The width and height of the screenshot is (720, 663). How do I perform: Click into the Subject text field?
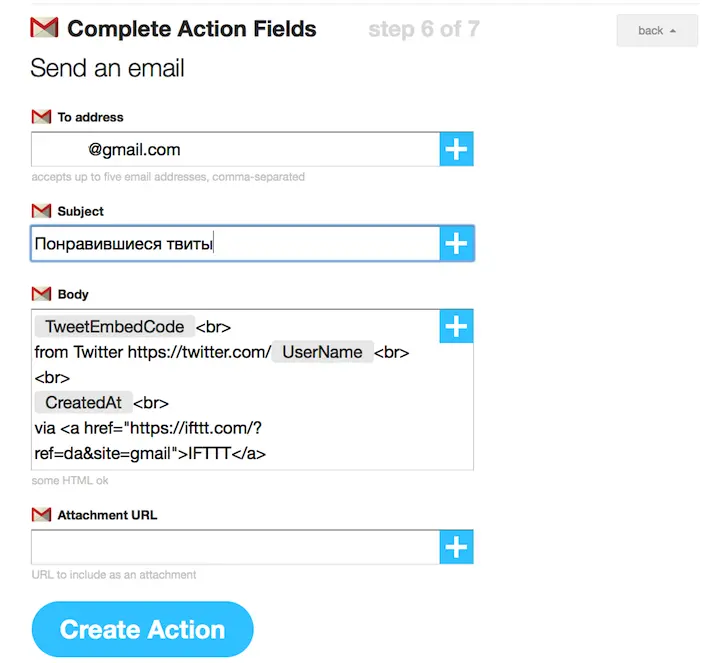point(235,243)
